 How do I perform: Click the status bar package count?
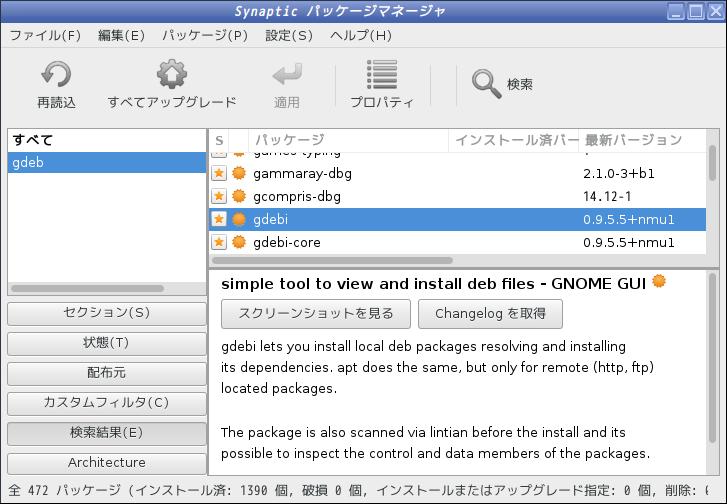coord(64,490)
